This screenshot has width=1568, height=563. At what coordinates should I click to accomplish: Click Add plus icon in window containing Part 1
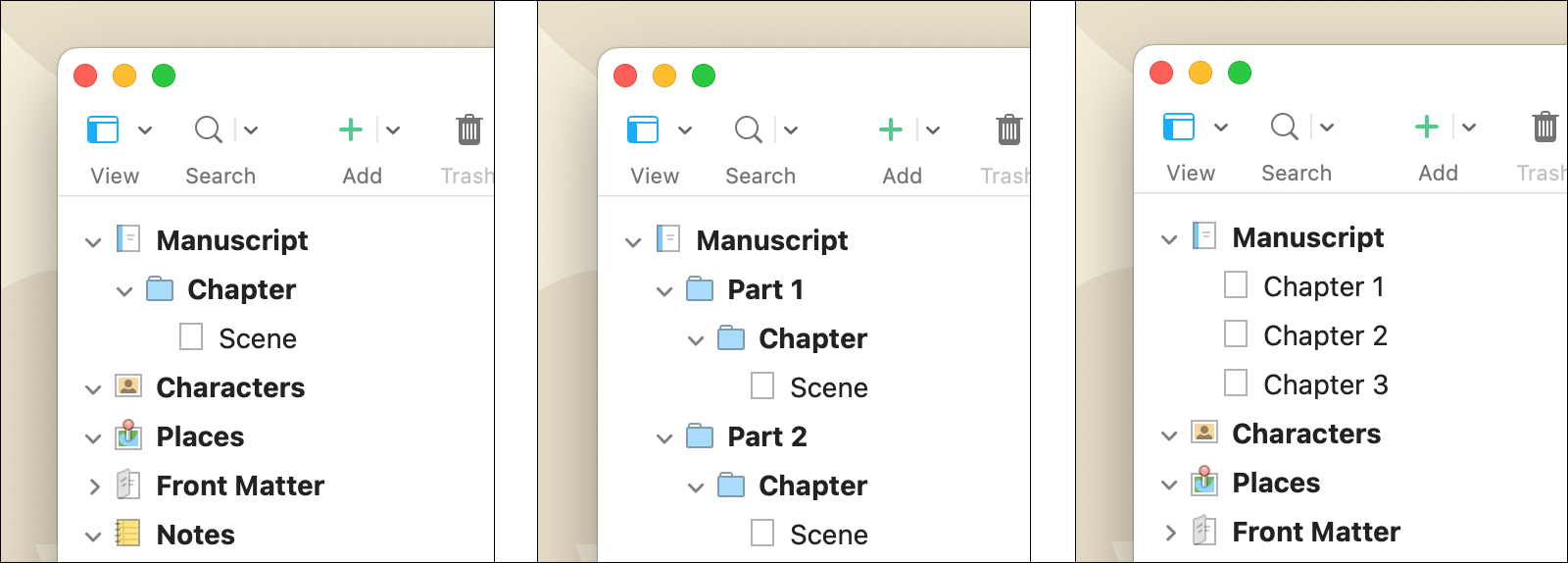click(x=891, y=129)
